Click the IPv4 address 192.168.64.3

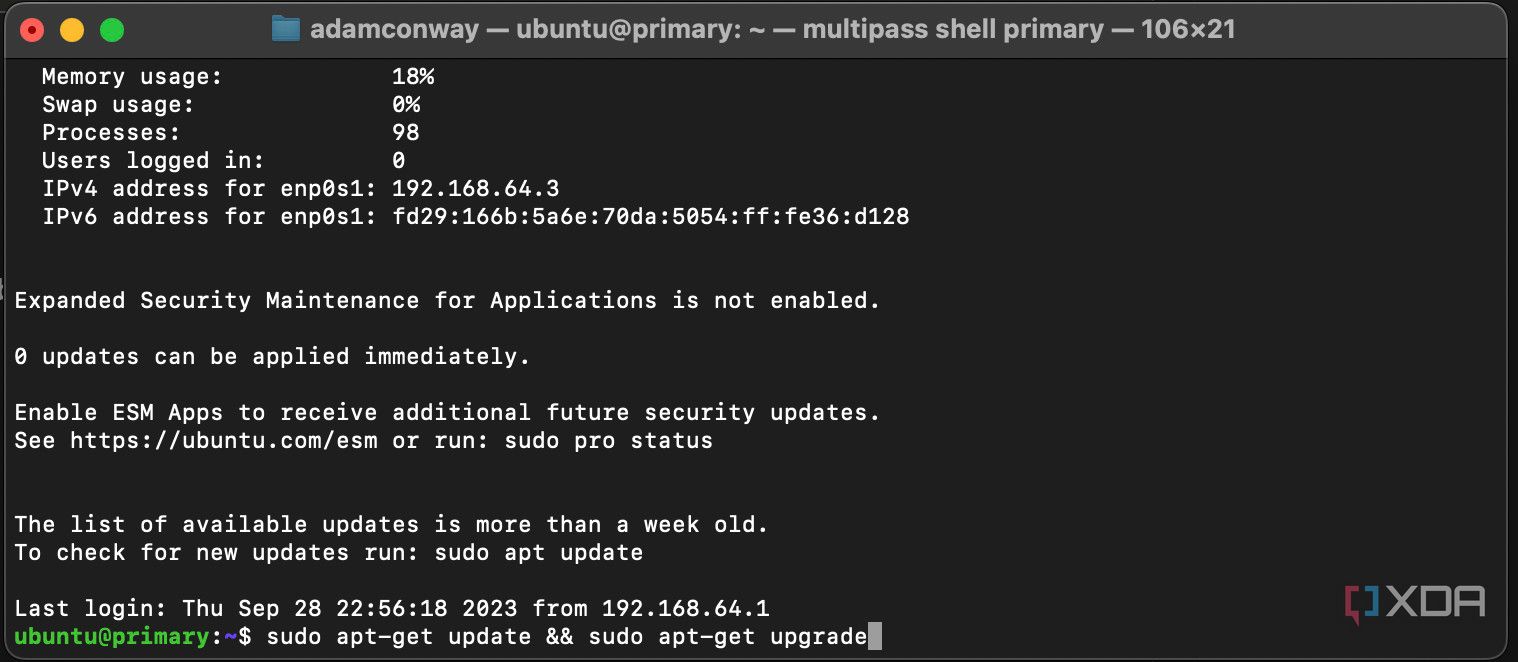pos(475,188)
